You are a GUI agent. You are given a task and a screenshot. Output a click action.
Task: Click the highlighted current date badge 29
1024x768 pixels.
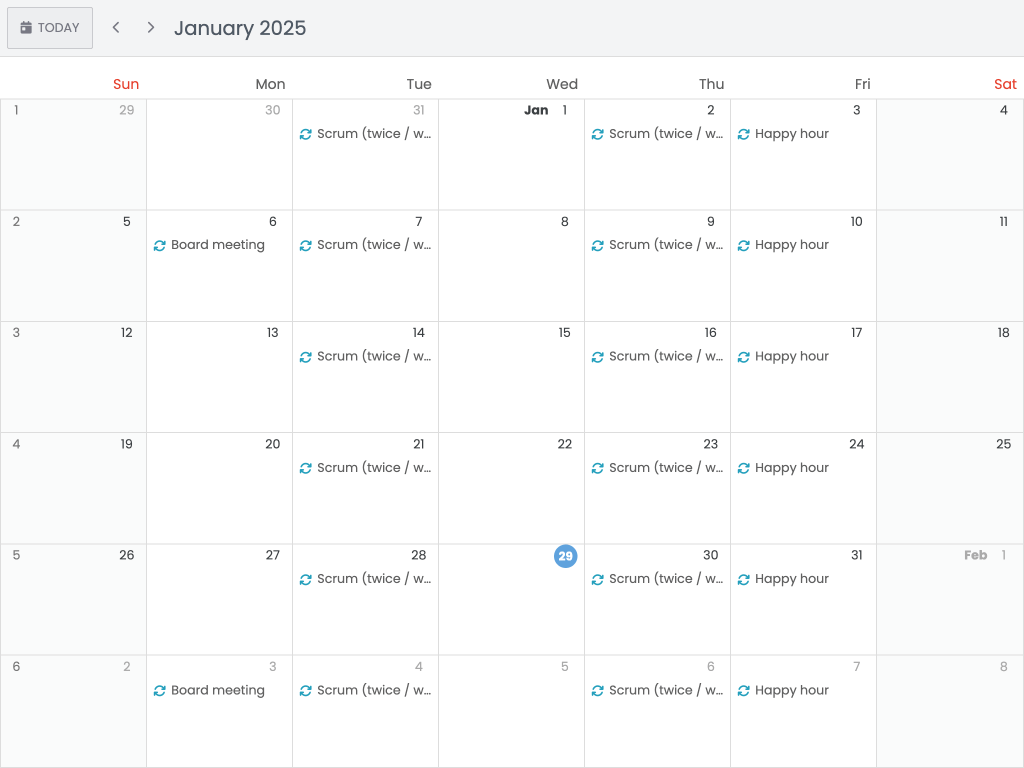[x=565, y=556]
